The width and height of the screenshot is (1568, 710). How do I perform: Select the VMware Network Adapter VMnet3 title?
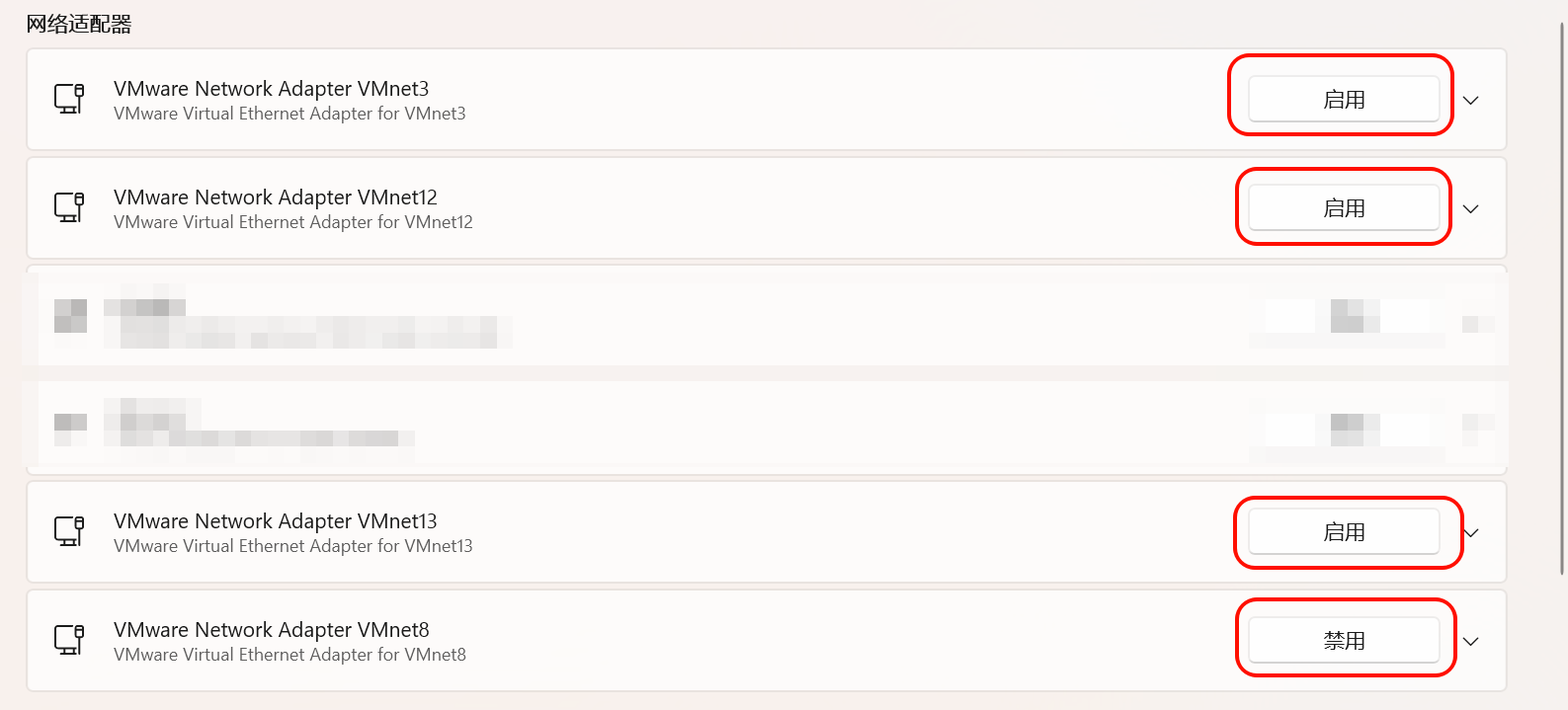coord(271,88)
